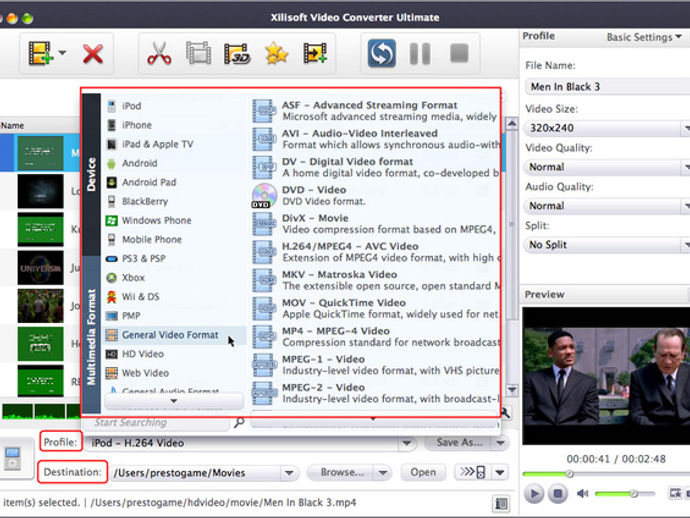This screenshot has height=518, width=690.
Task: Click the Add Output Profile icon
Action: (x=315, y=53)
